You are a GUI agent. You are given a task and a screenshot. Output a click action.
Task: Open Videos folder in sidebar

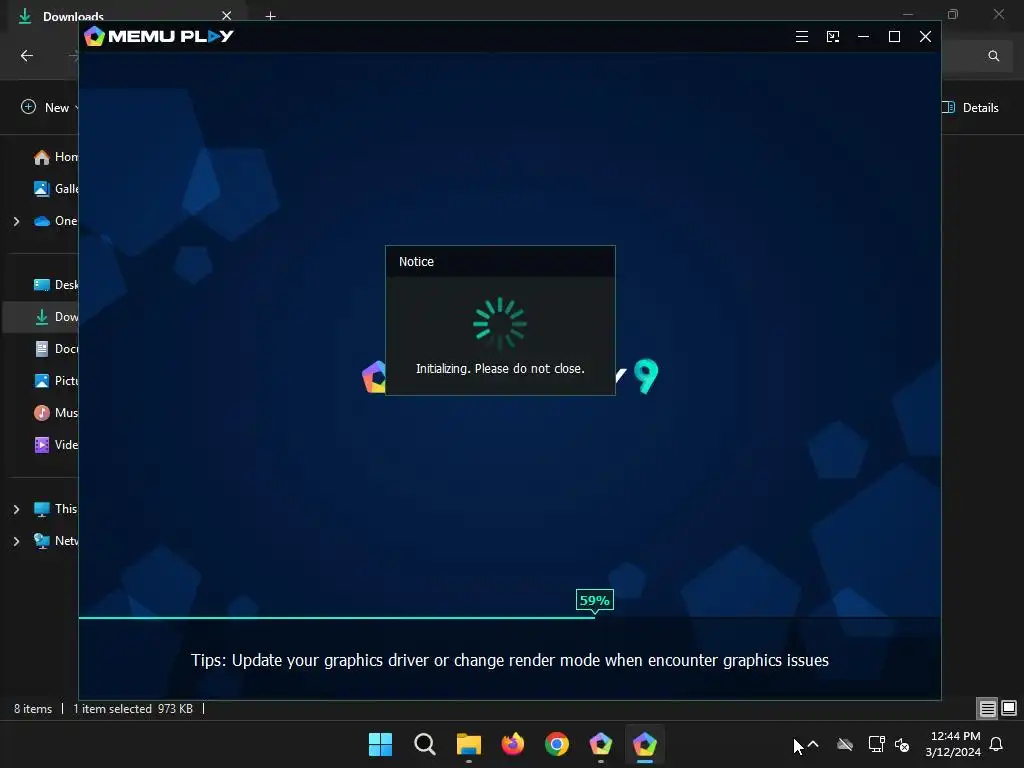[56, 445]
